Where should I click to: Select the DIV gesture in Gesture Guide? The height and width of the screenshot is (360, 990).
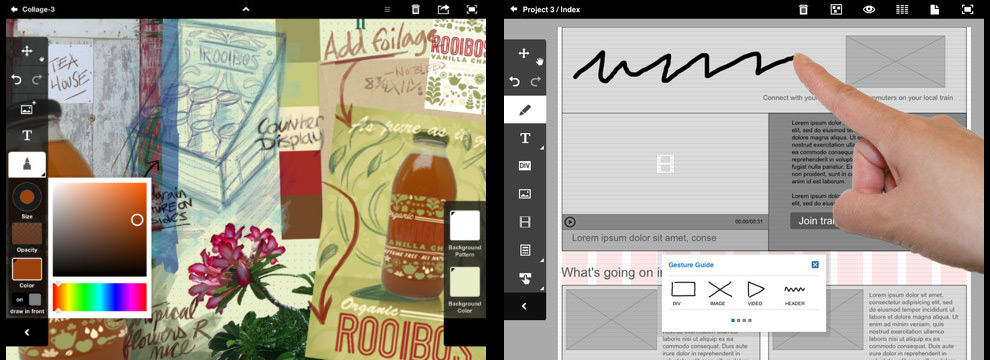[x=683, y=294]
